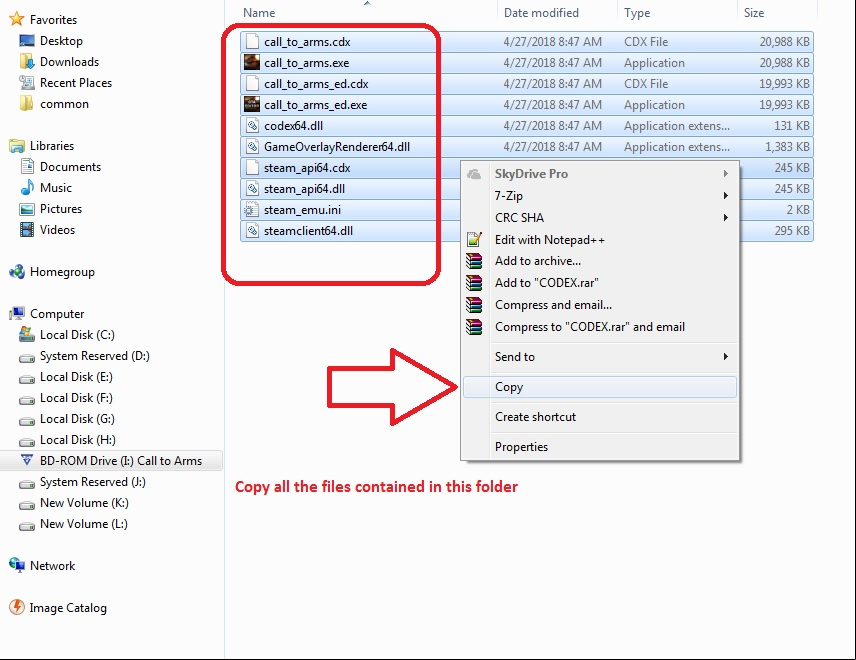Open System Reserved (J:) drive
This screenshot has width=856, height=660.
(x=93, y=481)
